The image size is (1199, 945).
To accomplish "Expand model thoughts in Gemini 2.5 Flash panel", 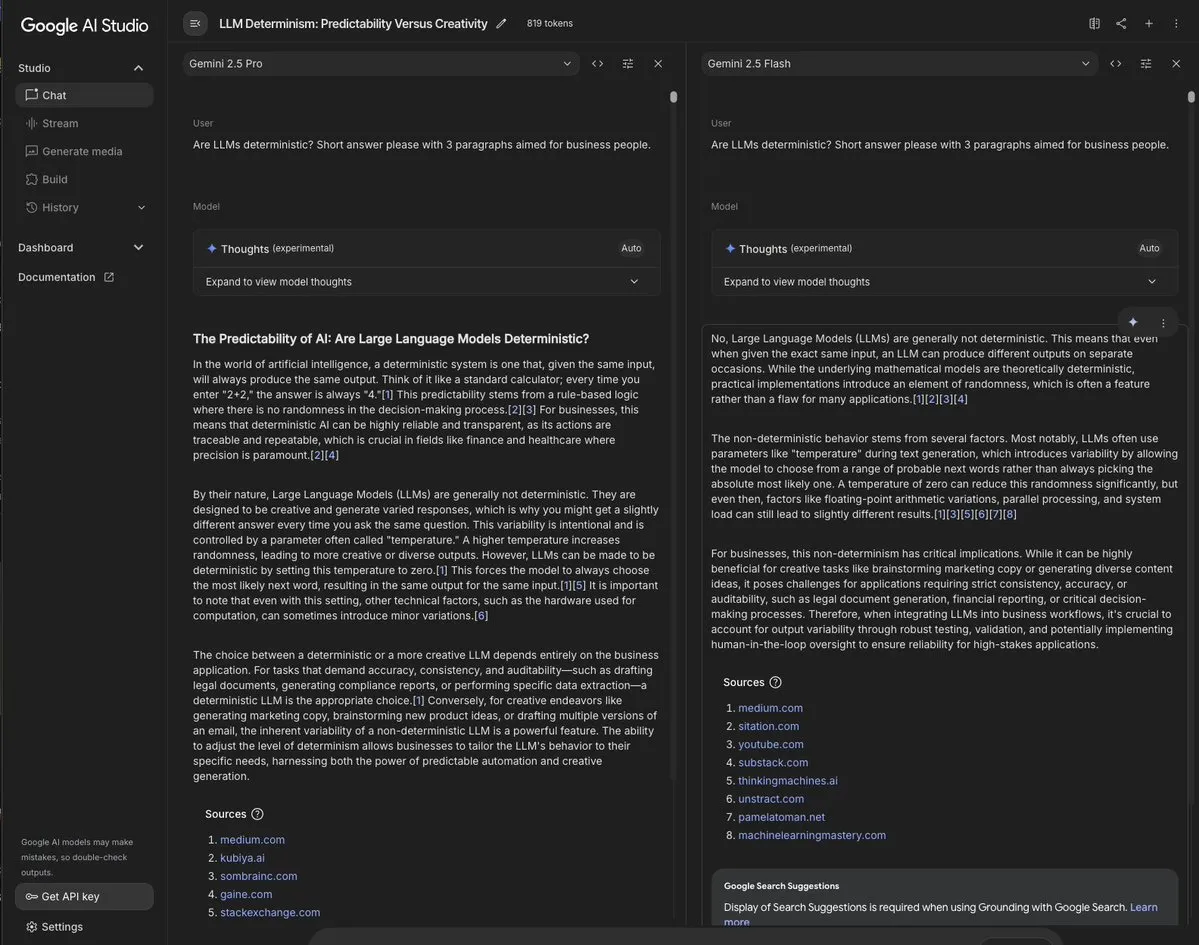I will click(944, 282).
